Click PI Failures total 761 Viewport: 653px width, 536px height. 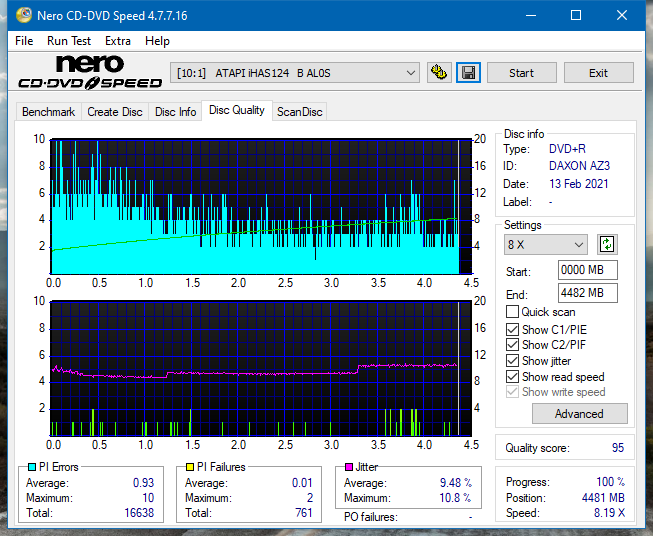(304, 513)
